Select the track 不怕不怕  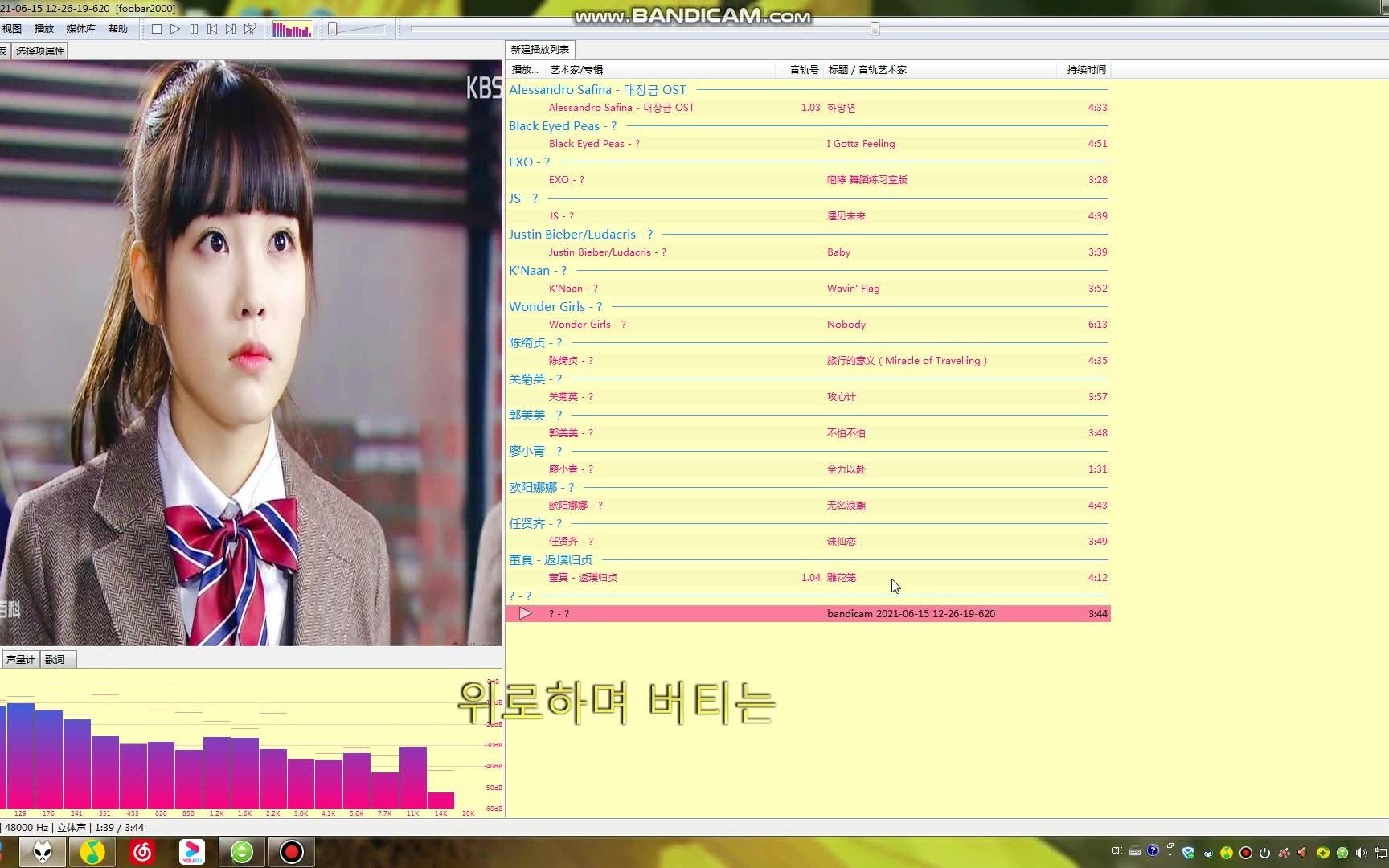[x=808, y=433]
